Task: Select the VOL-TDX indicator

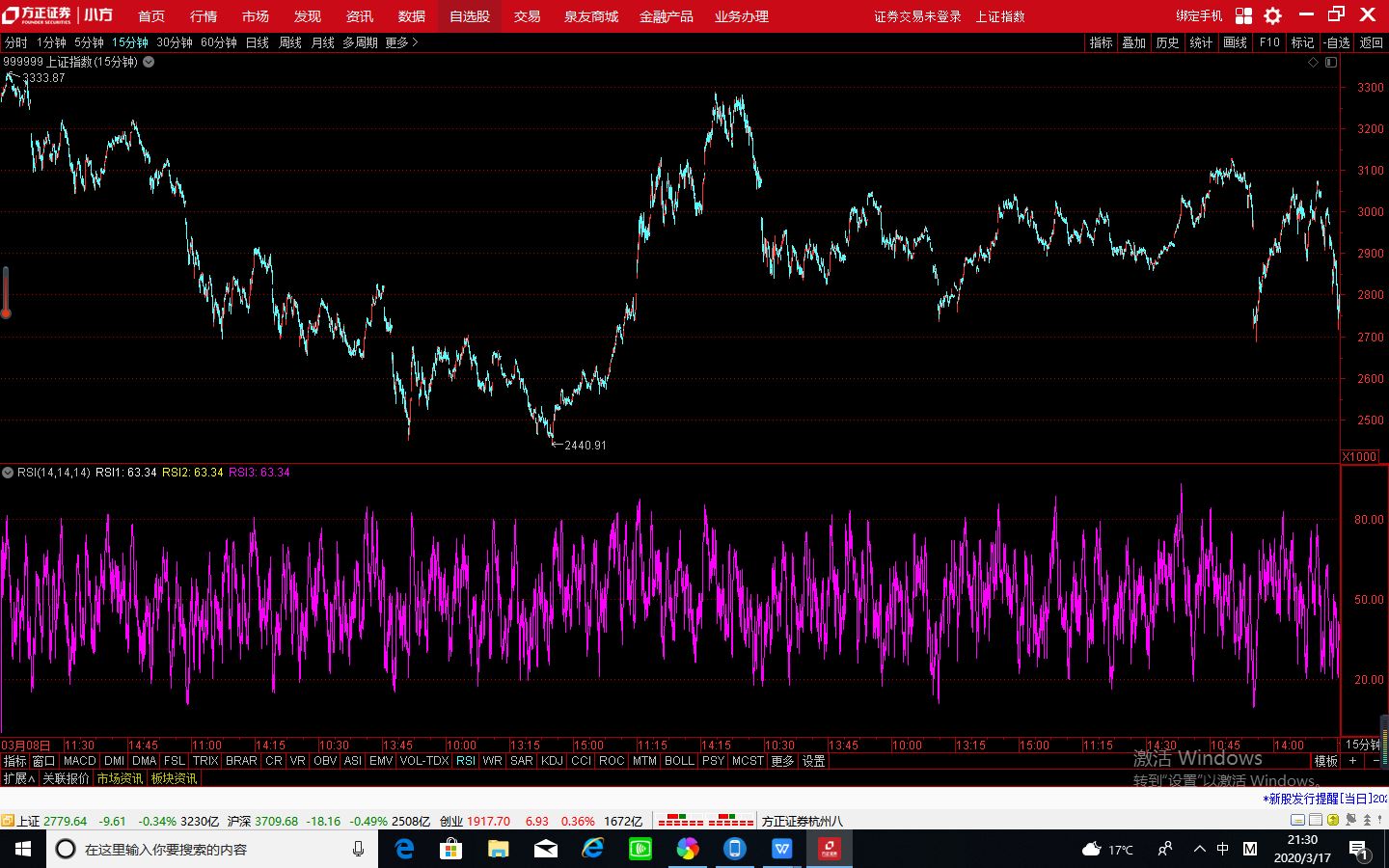Action: coord(424,761)
